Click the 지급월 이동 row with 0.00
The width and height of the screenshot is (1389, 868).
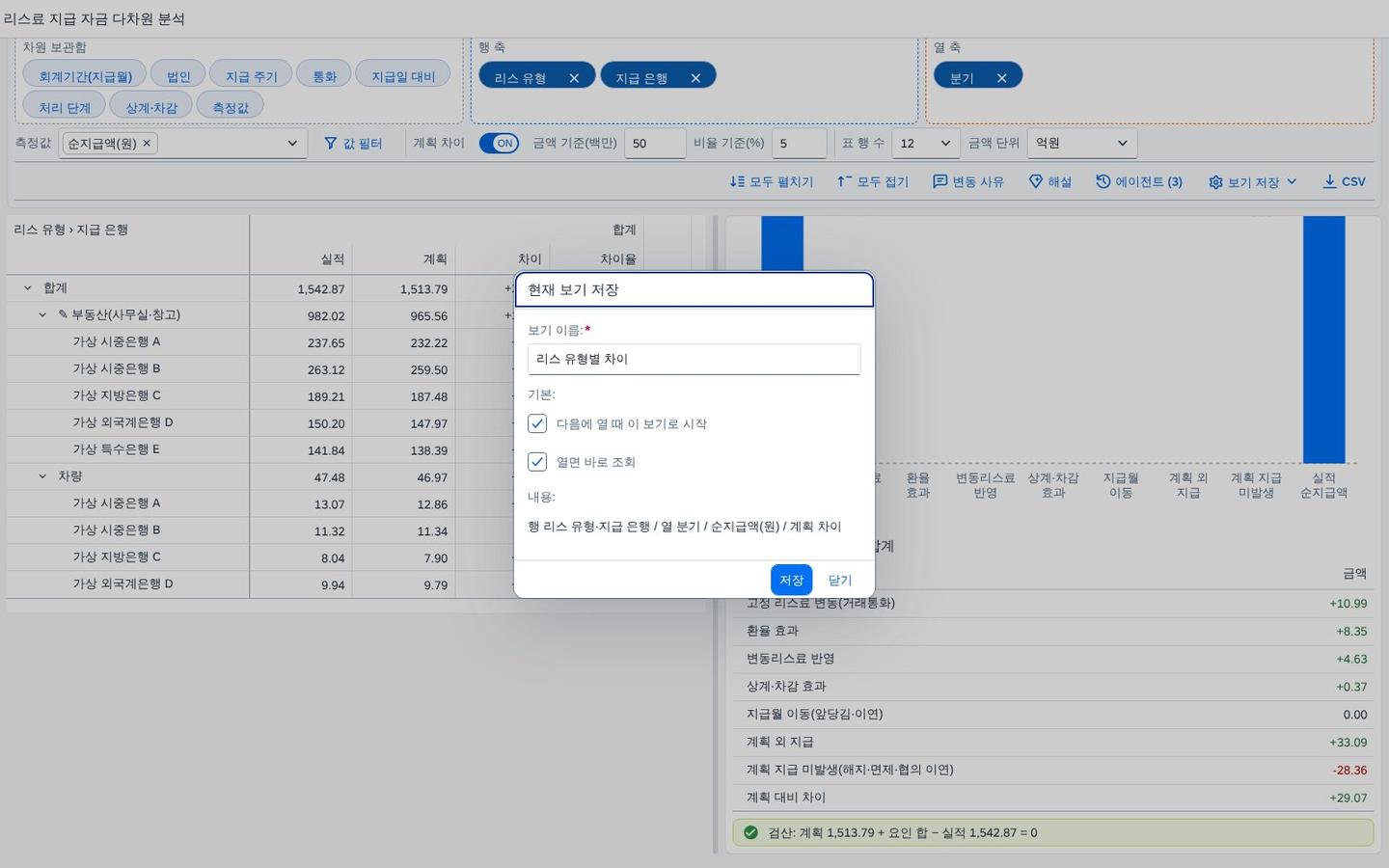tap(1053, 714)
